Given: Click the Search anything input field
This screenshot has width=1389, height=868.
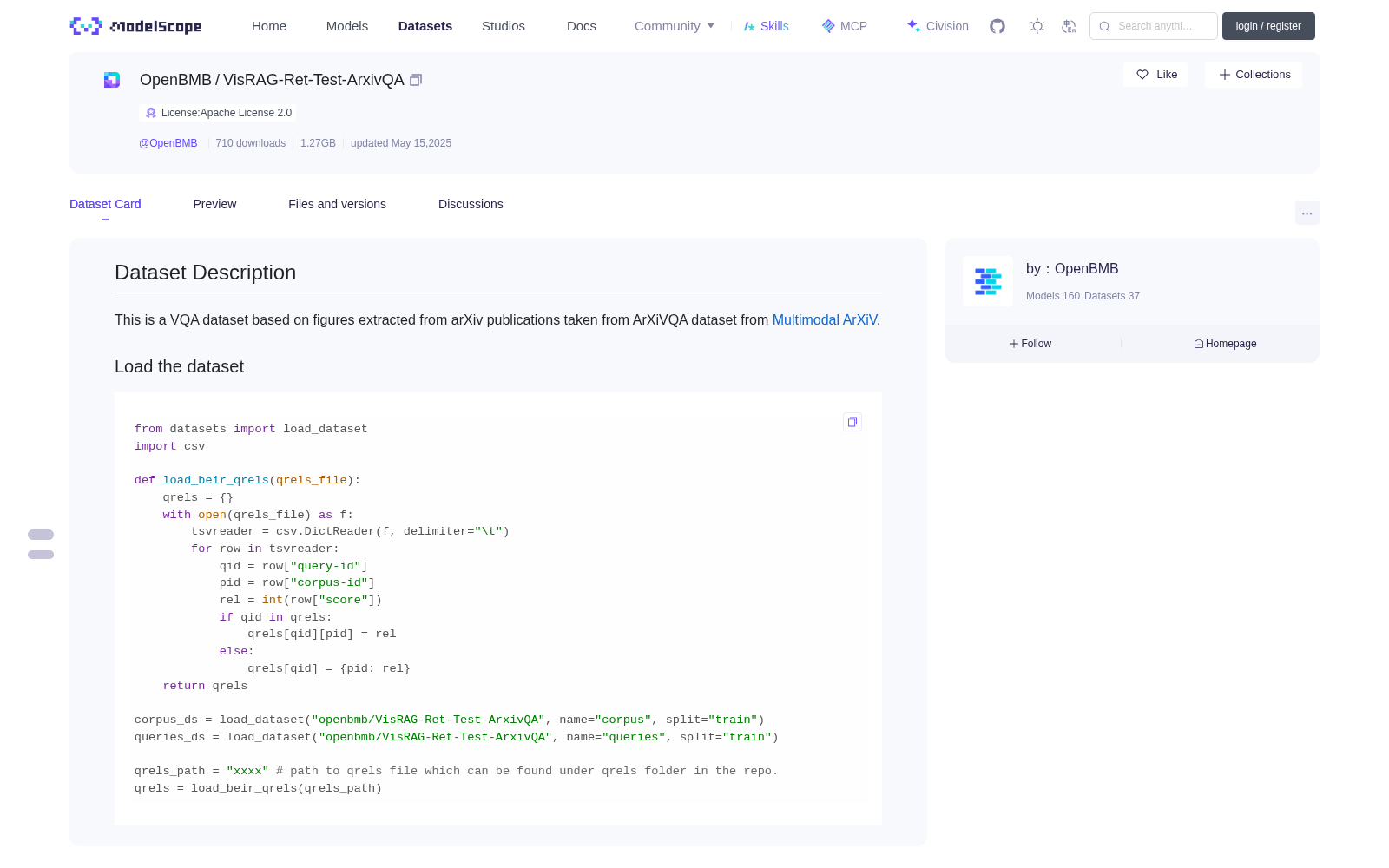Looking at the screenshot, I should [x=1154, y=26].
